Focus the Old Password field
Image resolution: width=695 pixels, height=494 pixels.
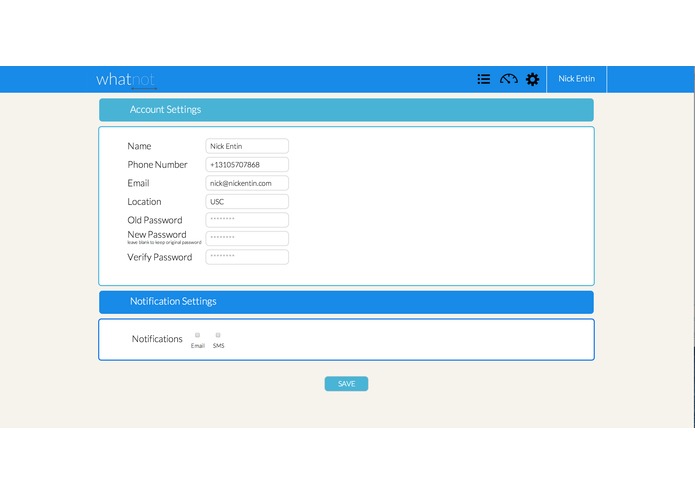247,220
